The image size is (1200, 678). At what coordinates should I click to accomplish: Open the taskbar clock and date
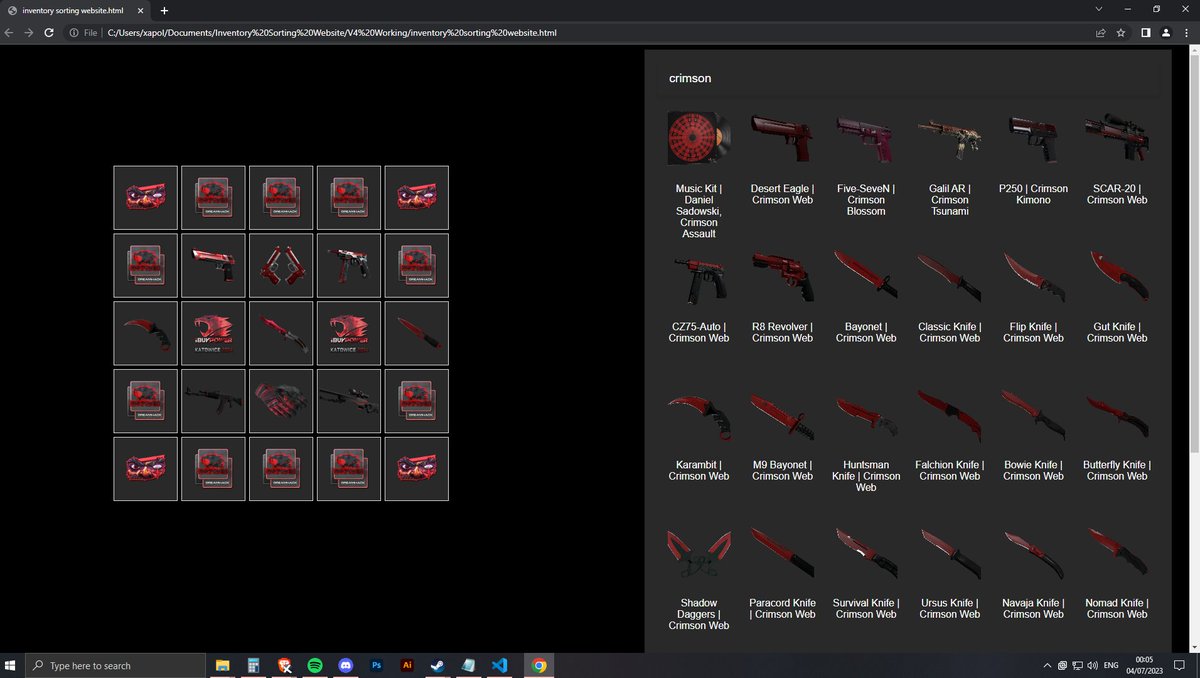point(1144,665)
